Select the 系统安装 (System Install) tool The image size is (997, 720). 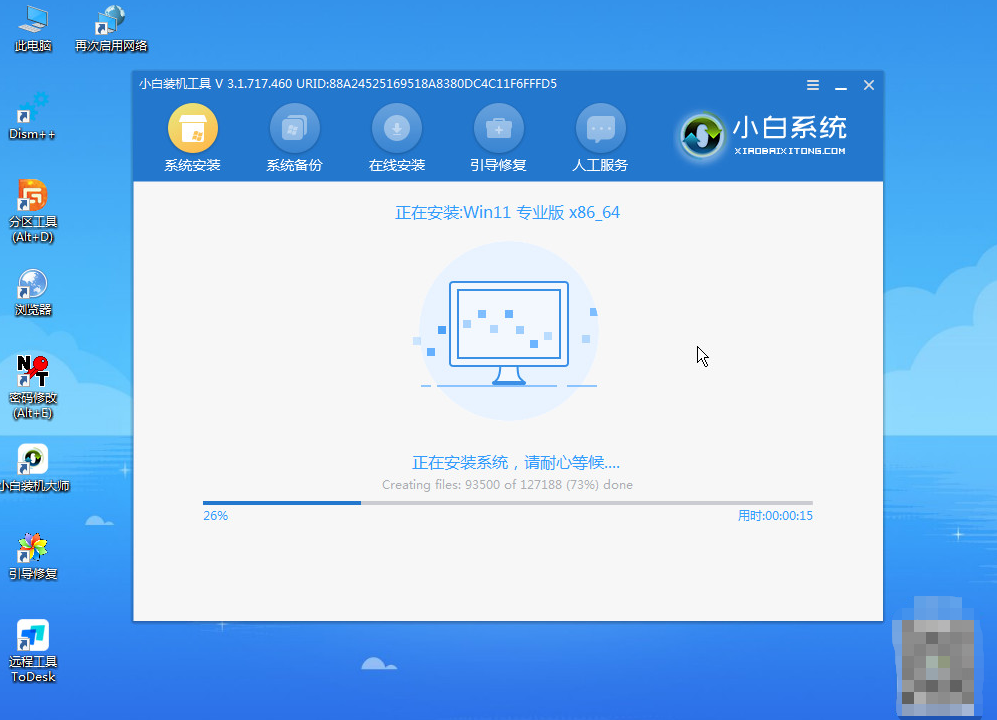(192, 135)
